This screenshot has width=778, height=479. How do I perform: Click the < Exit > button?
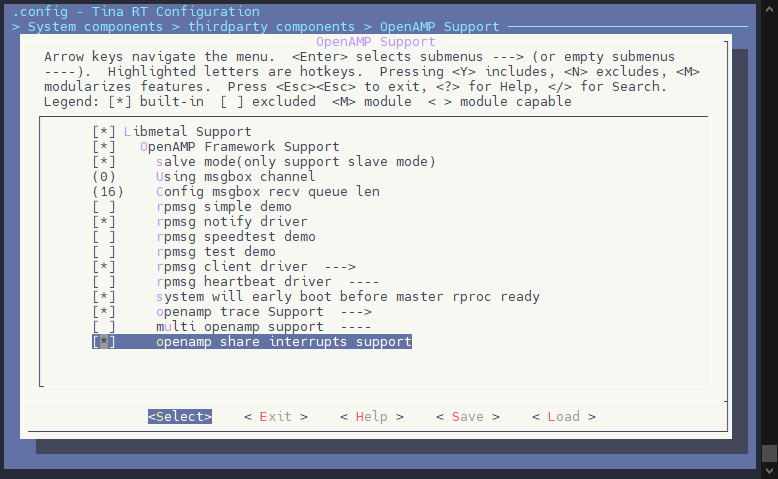276,416
